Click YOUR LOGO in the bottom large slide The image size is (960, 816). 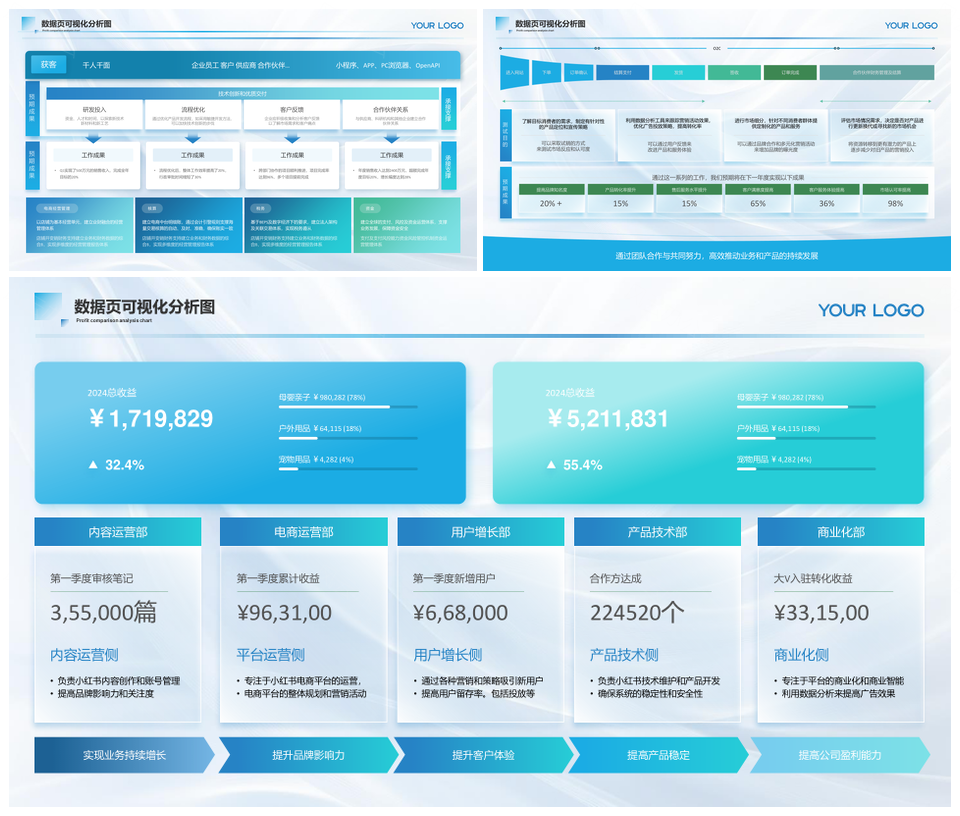point(871,310)
